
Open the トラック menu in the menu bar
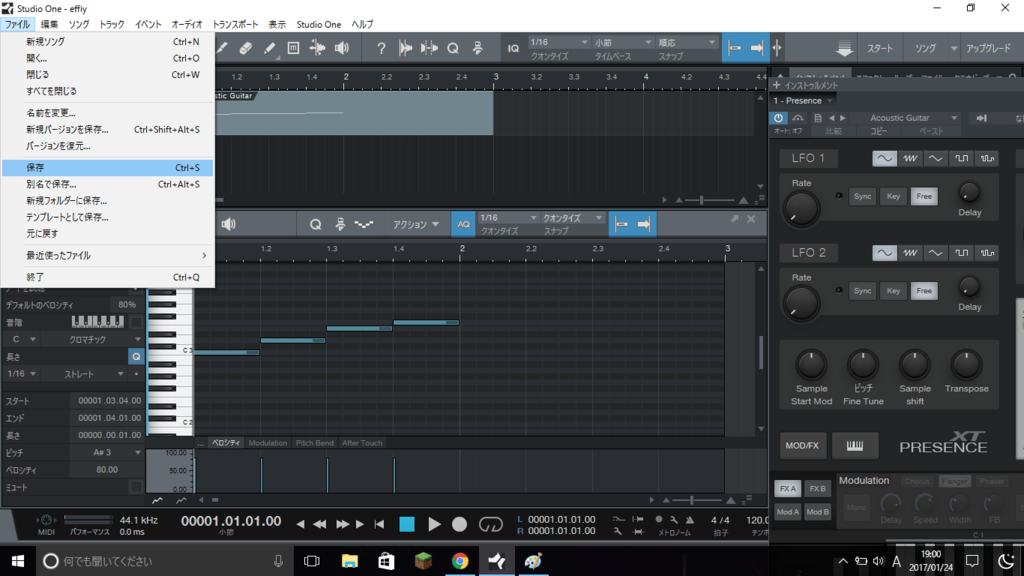click(x=112, y=24)
